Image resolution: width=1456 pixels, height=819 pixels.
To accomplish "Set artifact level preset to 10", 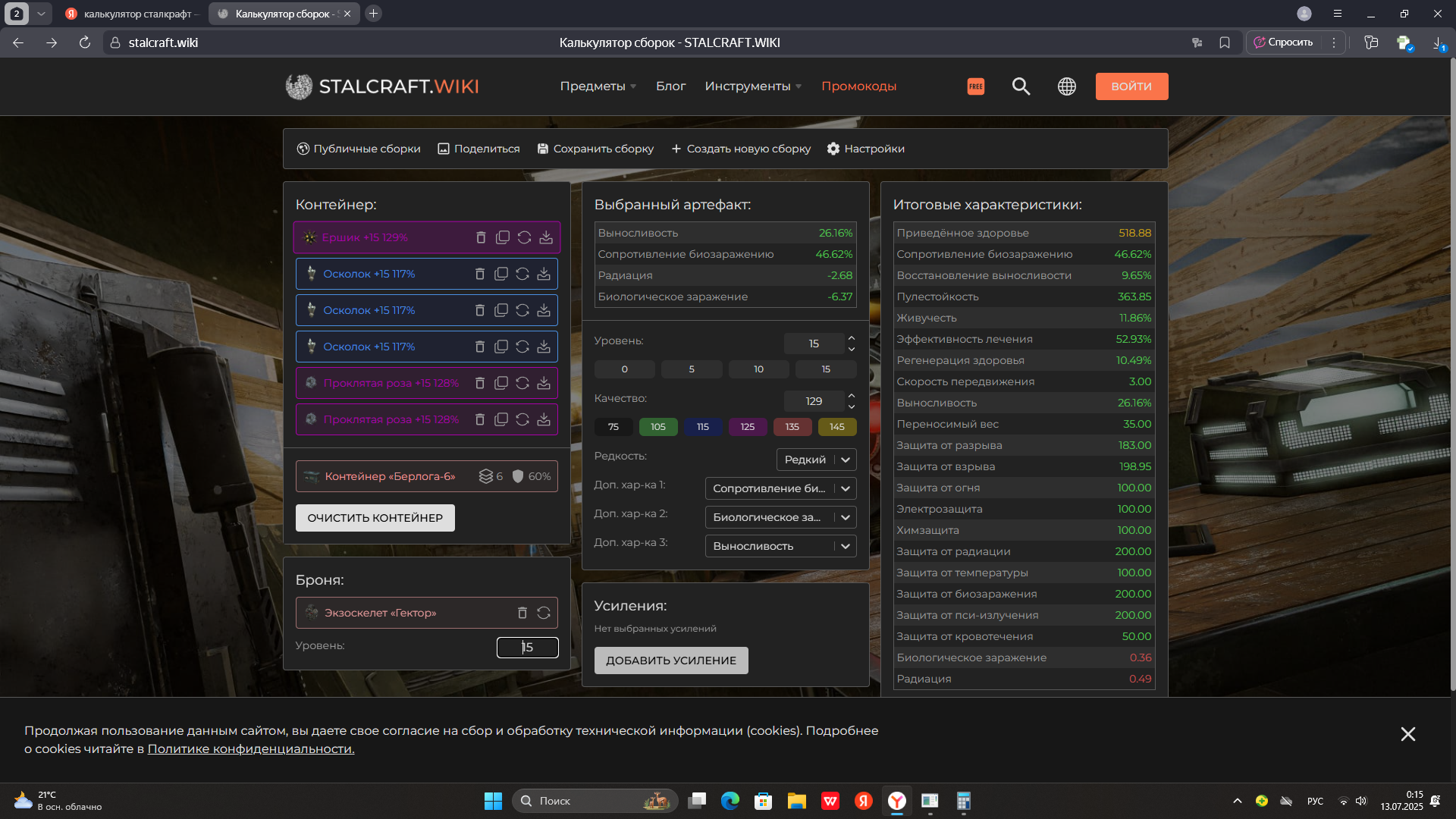I will coord(759,369).
